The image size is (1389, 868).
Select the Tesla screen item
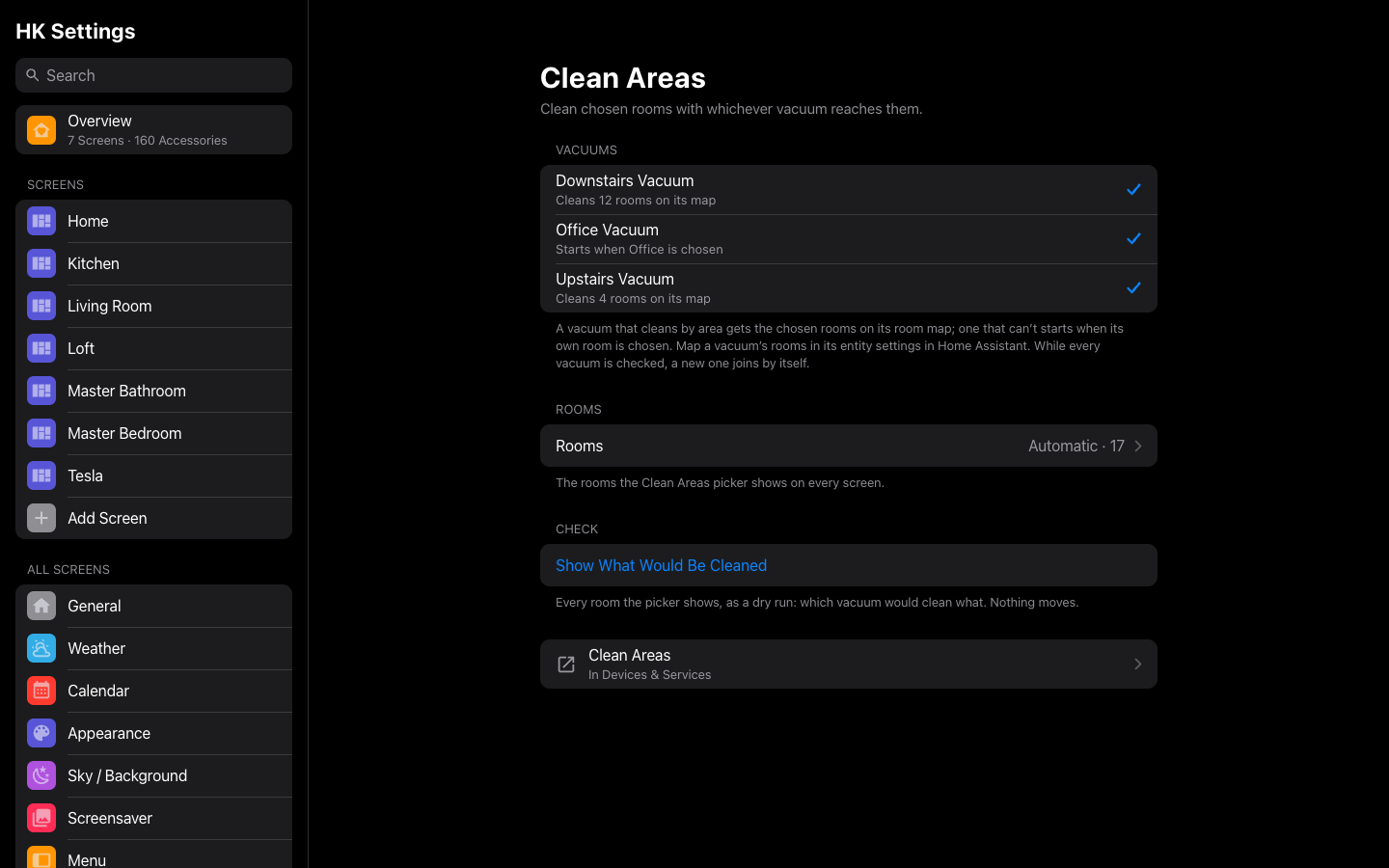tap(153, 475)
